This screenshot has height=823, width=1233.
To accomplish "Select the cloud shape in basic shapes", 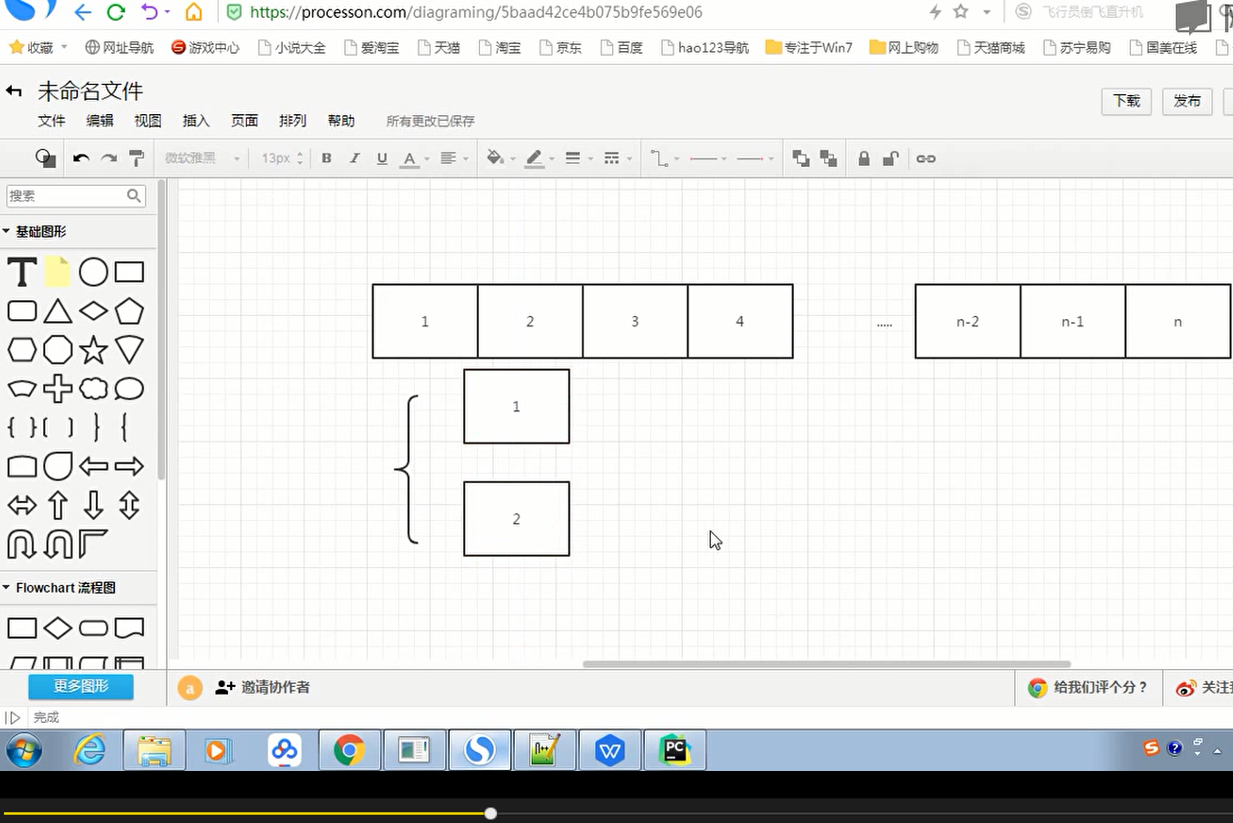I will (x=93, y=389).
